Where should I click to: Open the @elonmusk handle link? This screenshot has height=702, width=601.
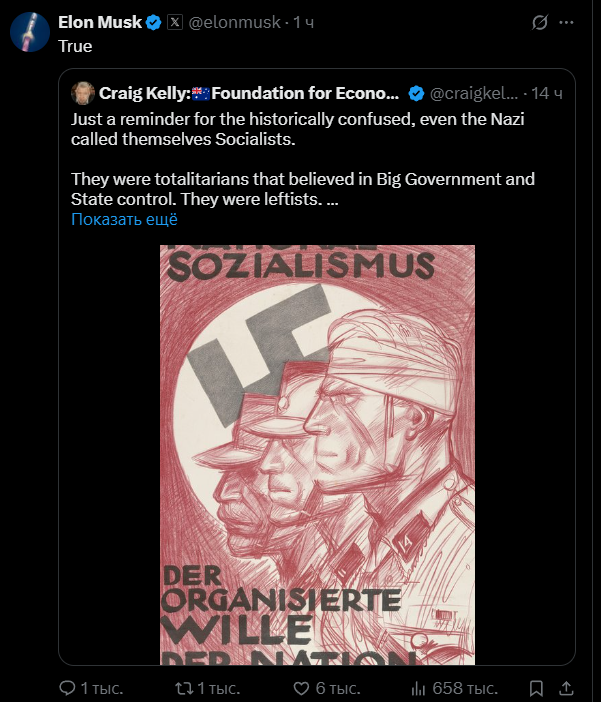(232, 22)
